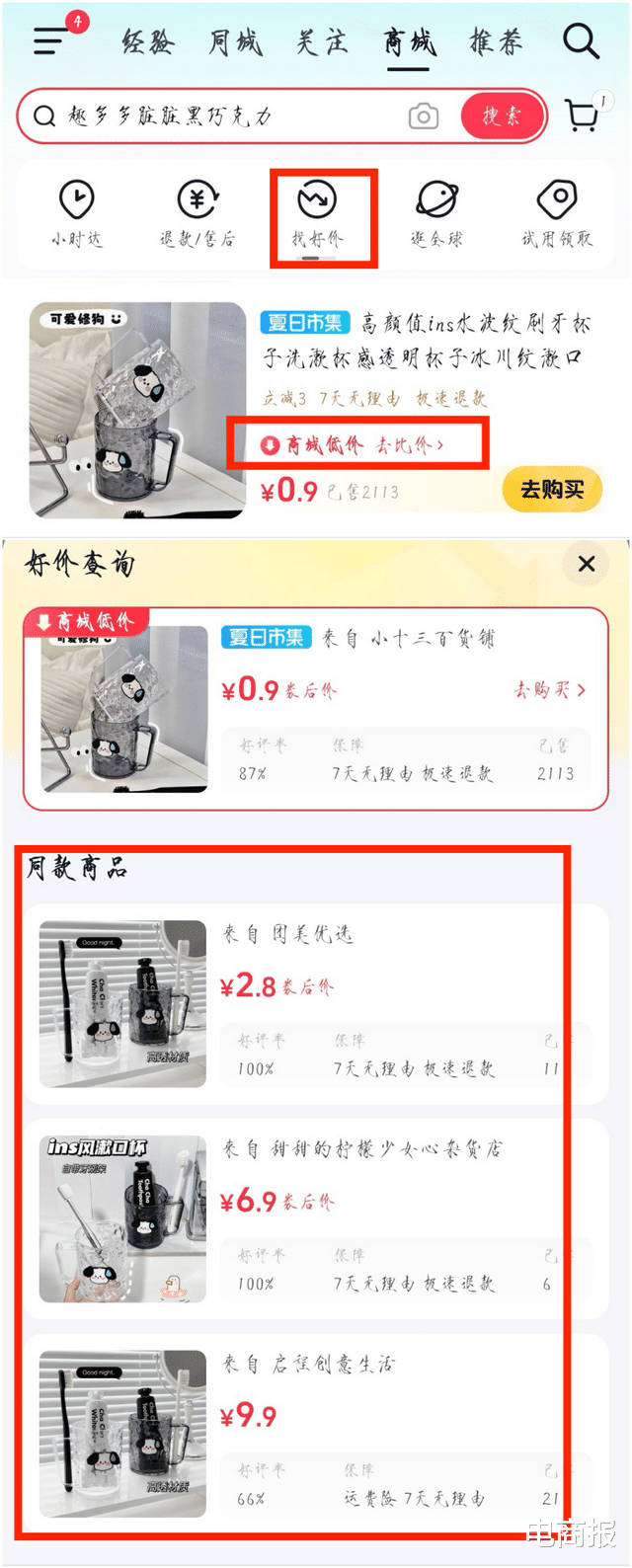Image resolution: width=632 pixels, height=1568 pixels.
Task: Open the 逛全球 planet icon
Action: pos(436,213)
